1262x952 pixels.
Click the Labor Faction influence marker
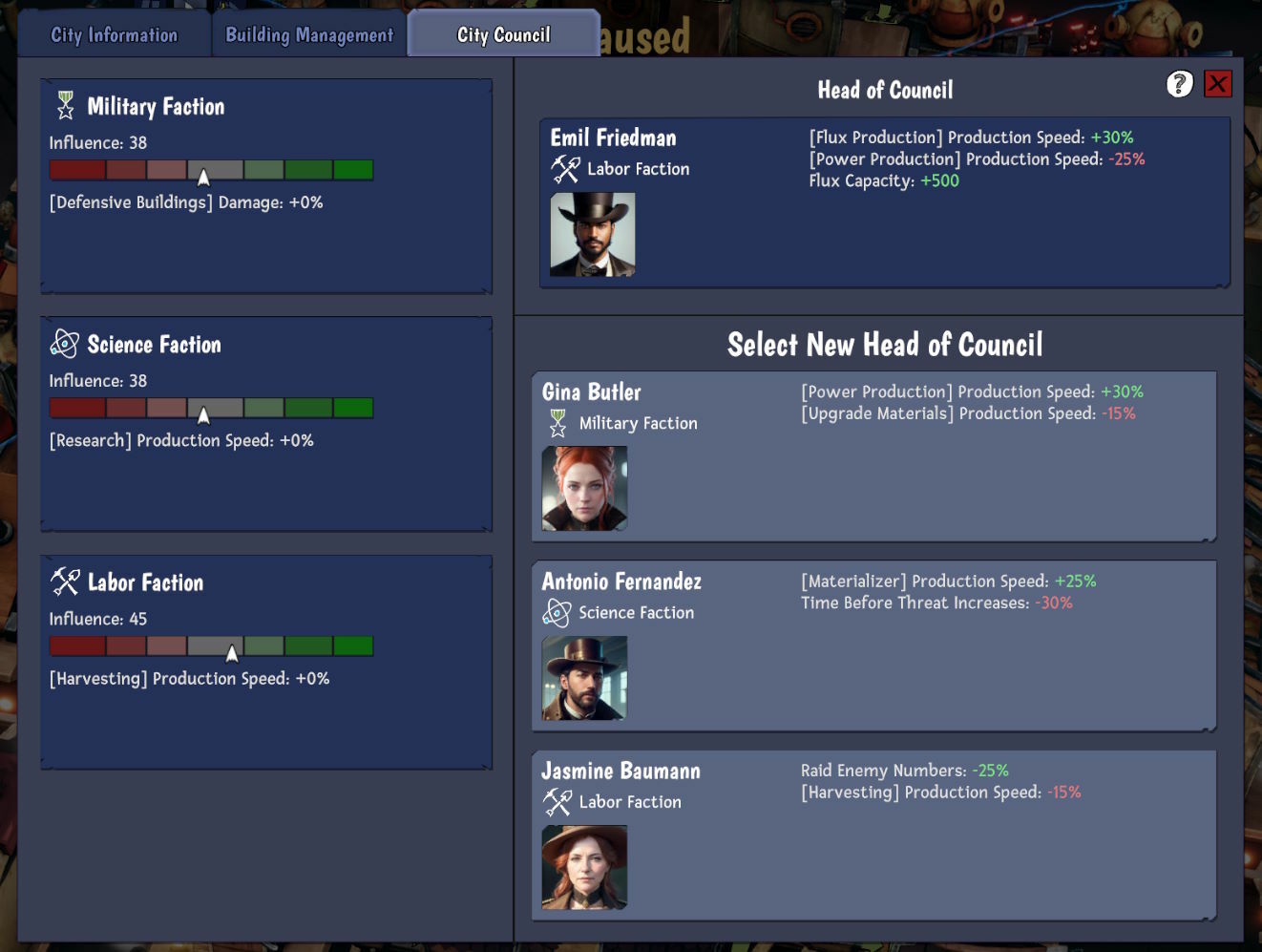(232, 653)
